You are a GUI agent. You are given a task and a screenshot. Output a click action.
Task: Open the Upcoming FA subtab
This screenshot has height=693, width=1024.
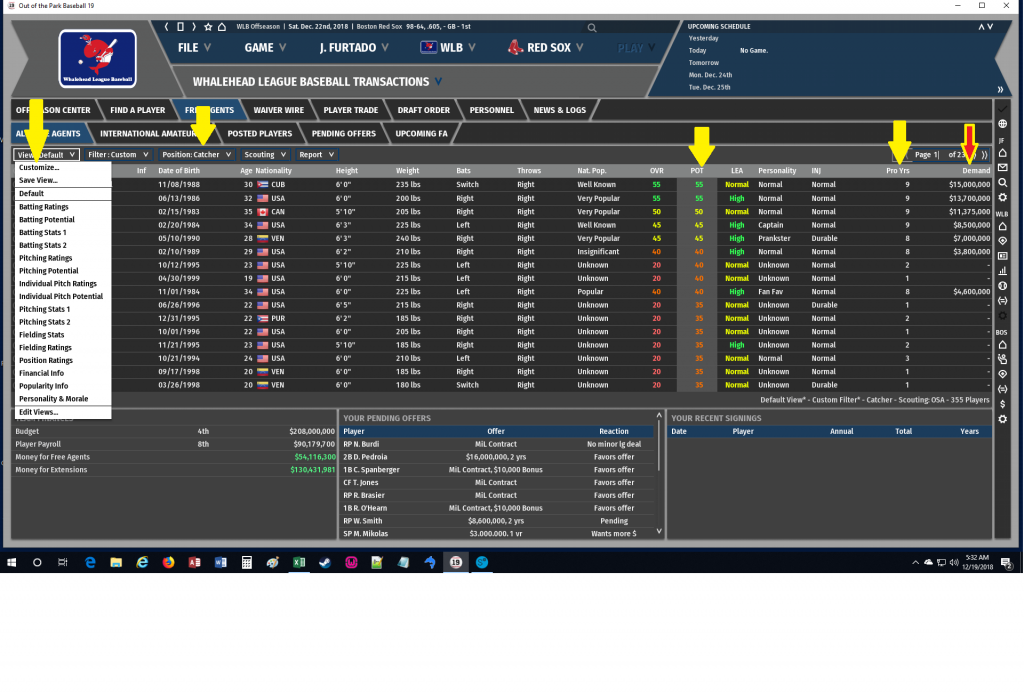tap(421, 134)
